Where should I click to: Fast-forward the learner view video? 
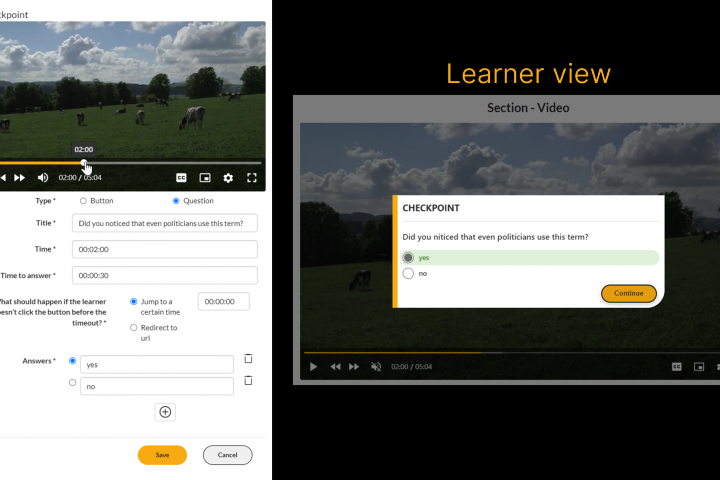(354, 367)
